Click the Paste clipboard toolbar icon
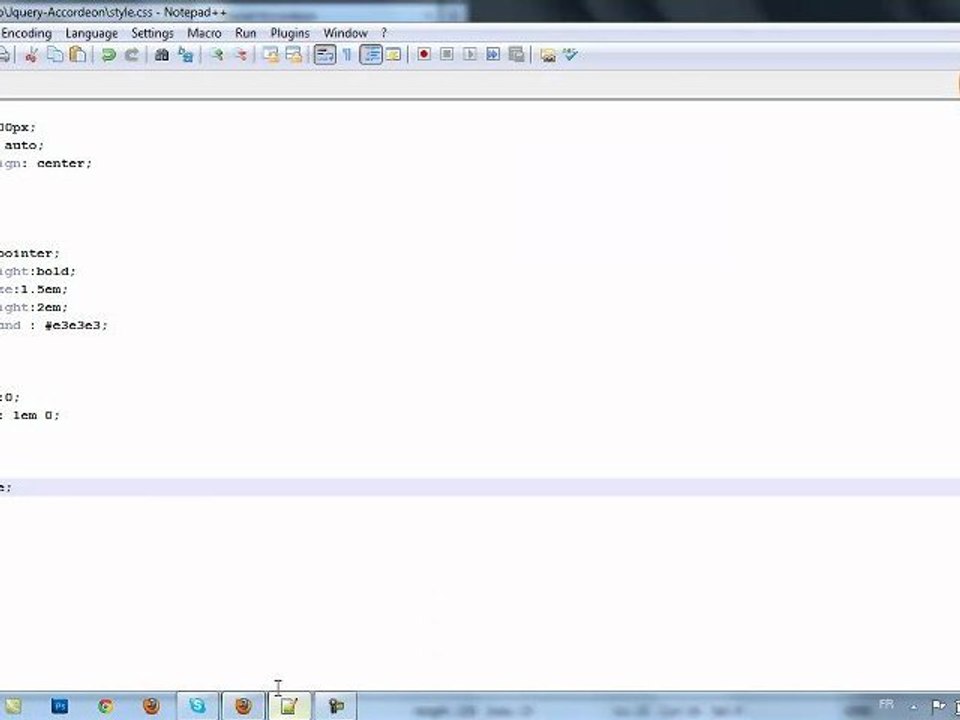The image size is (960, 720). click(78, 54)
